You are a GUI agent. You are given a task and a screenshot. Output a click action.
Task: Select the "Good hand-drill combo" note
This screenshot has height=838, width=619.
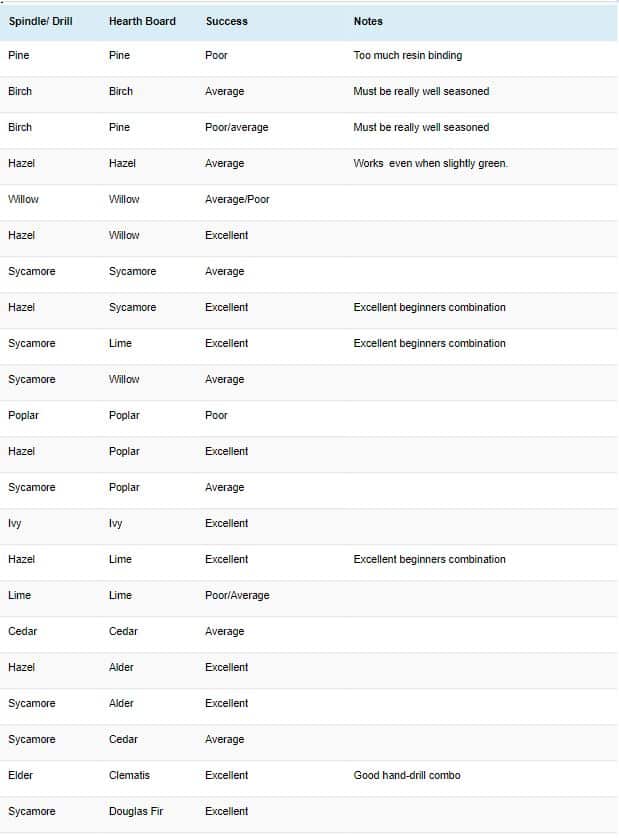pyautogui.click(x=407, y=775)
